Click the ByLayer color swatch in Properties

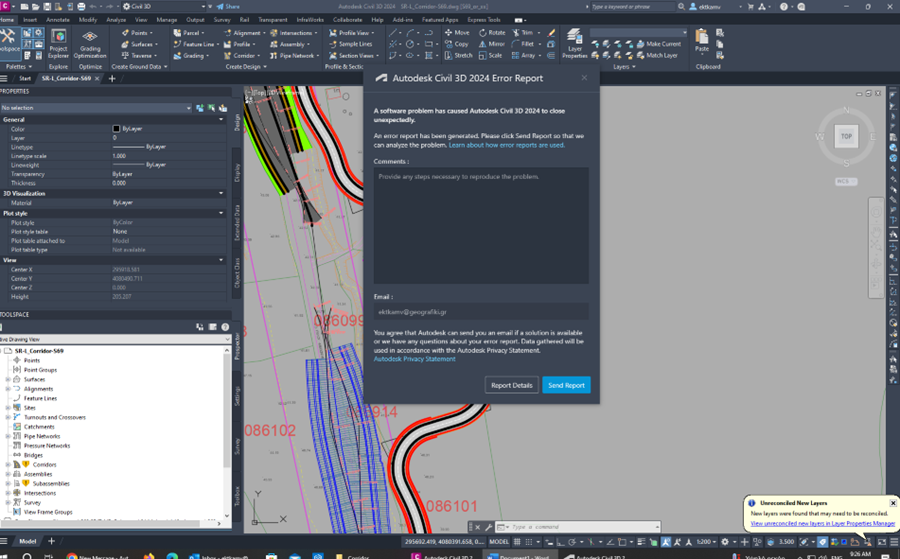point(117,129)
